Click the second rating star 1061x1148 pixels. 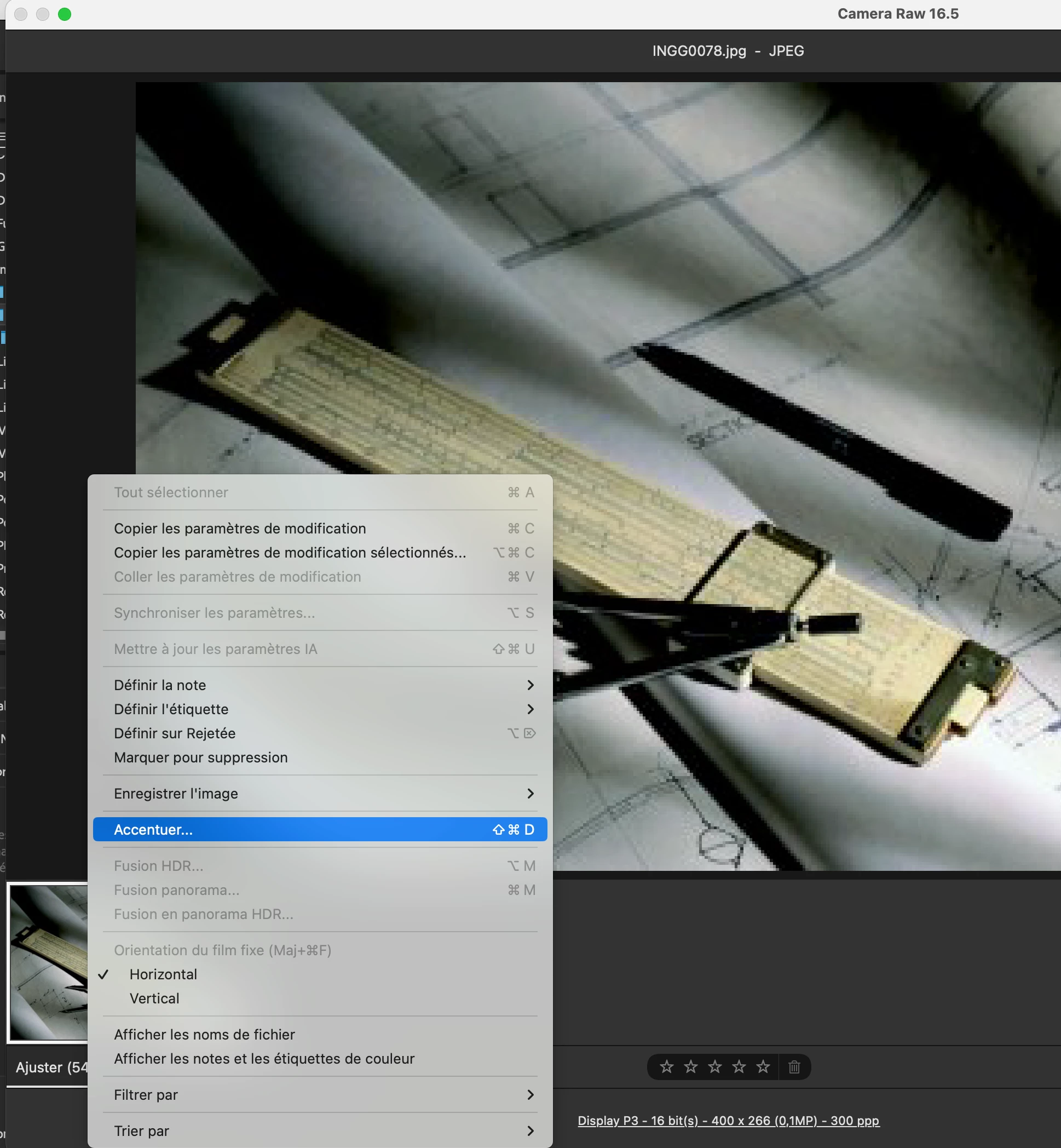(x=690, y=1066)
